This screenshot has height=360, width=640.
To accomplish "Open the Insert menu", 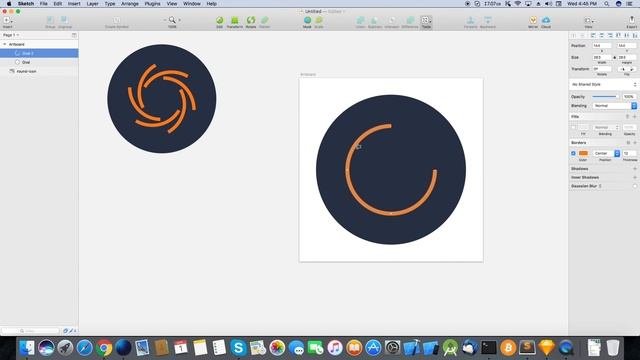I will [74, 4].
